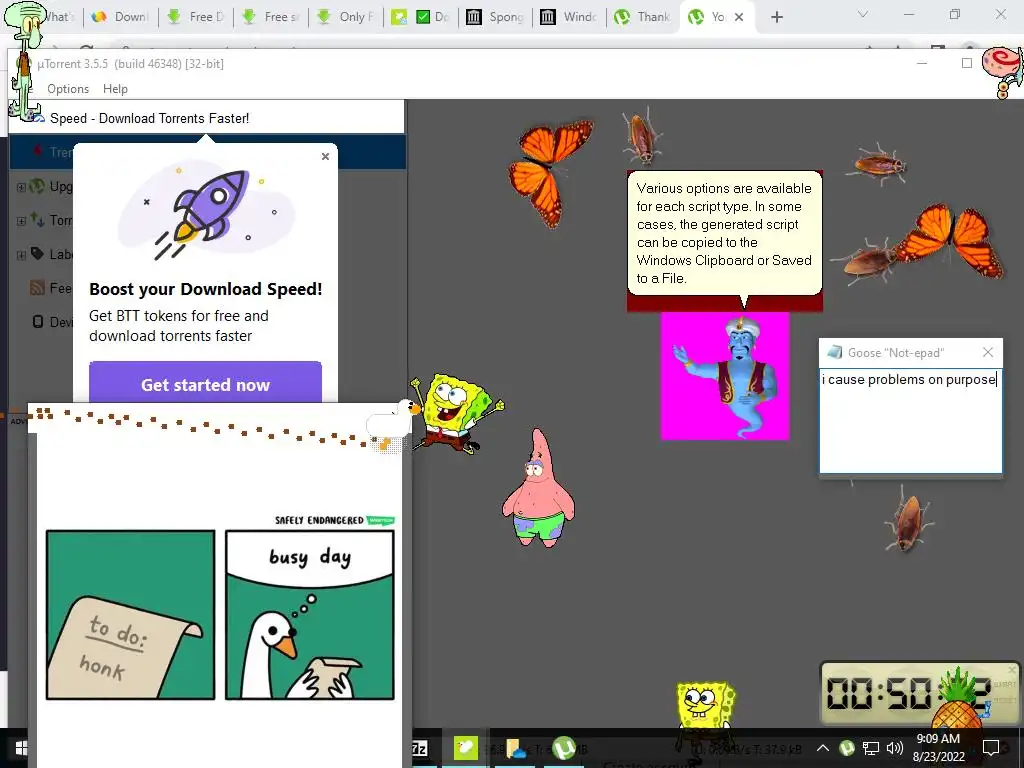Switch to the Windc browser tab
Viewport: 1024px width, 768px height.
pos(569,17)
